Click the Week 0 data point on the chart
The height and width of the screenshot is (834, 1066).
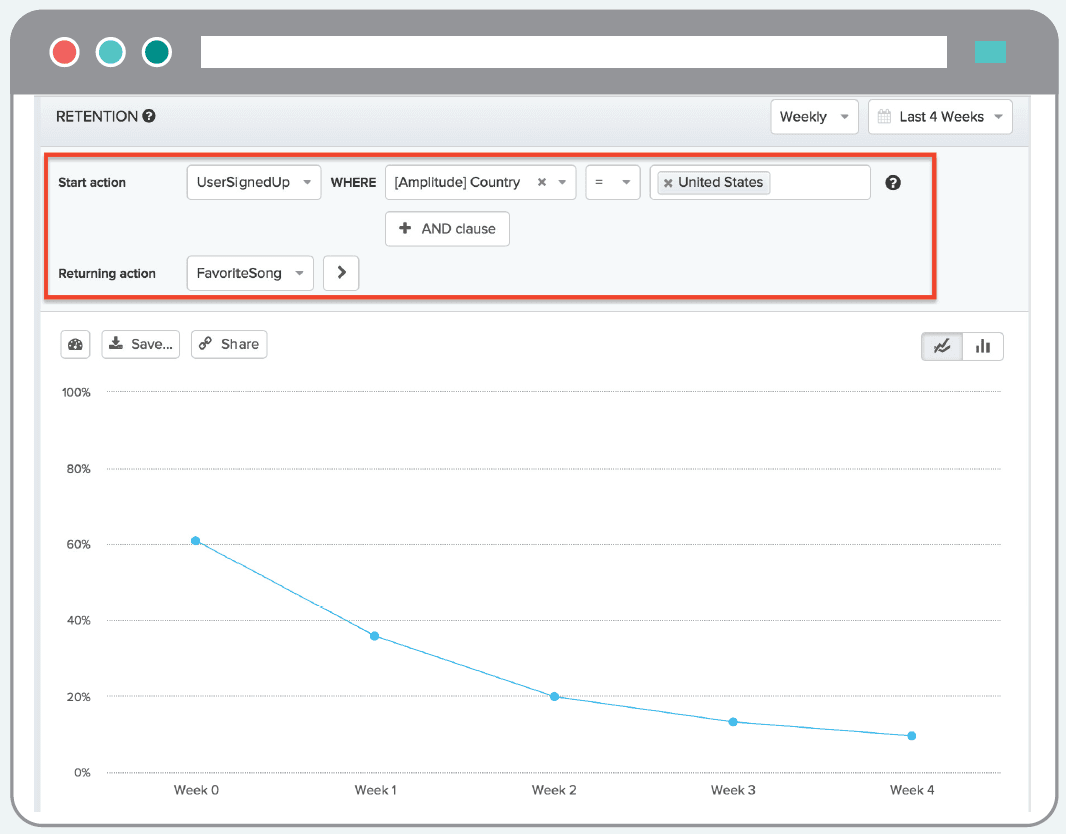tap(196, 540)
